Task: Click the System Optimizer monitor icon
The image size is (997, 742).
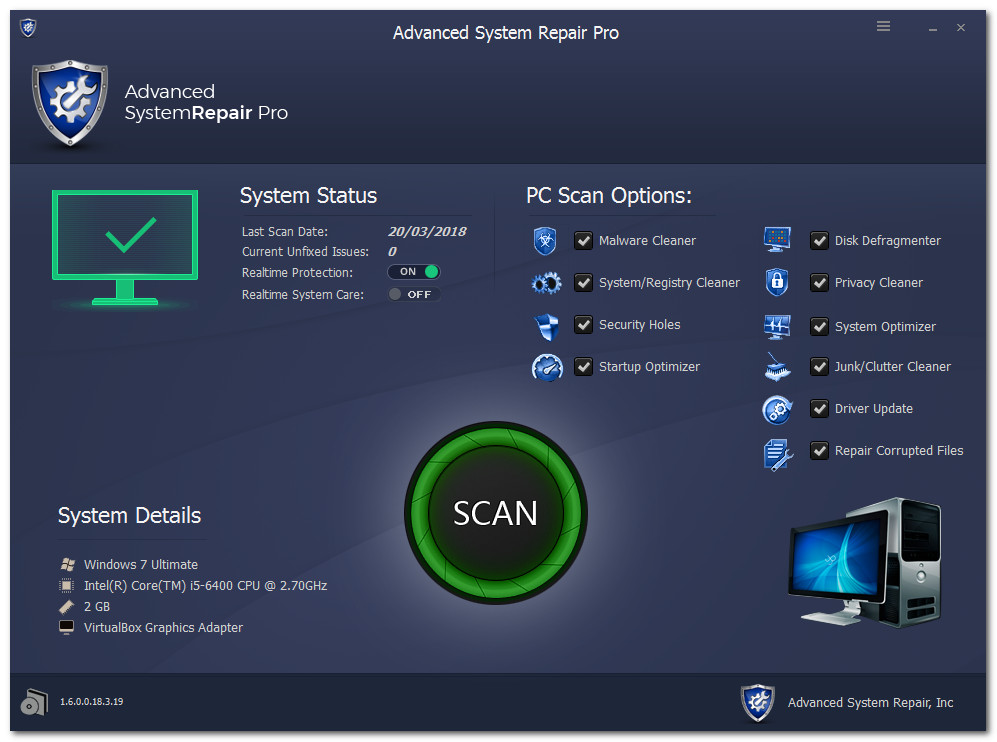Action: pos(777,327)
